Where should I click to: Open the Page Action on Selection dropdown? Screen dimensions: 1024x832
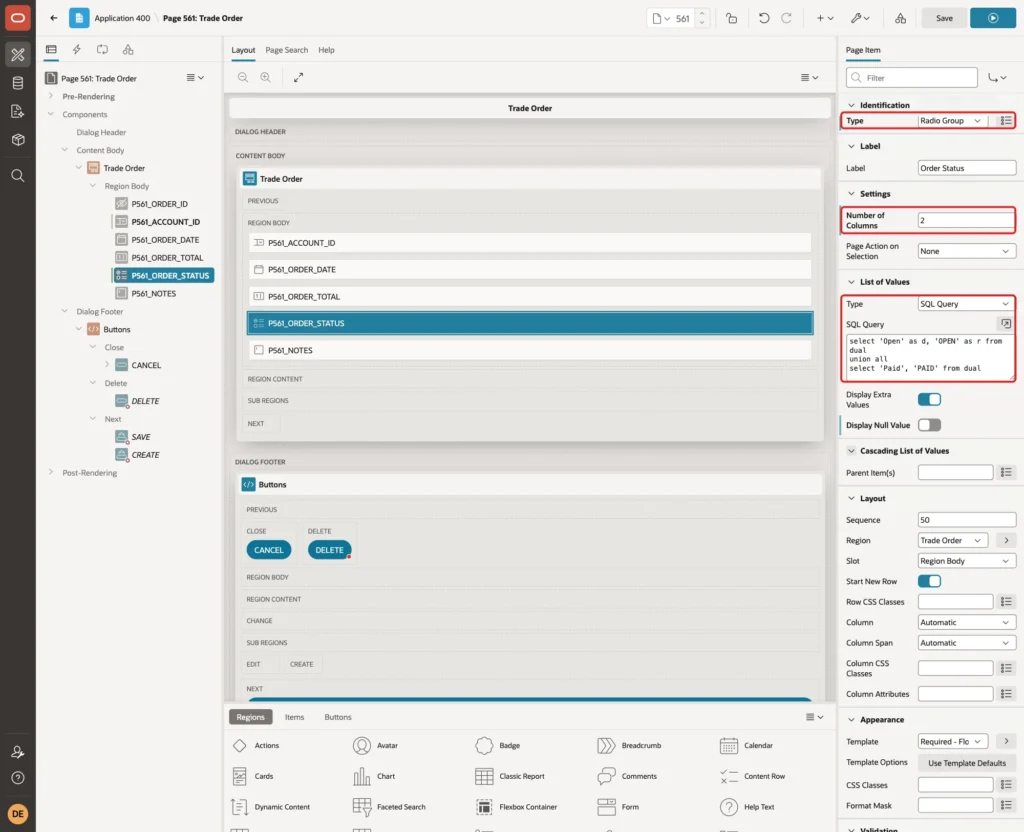966,251
